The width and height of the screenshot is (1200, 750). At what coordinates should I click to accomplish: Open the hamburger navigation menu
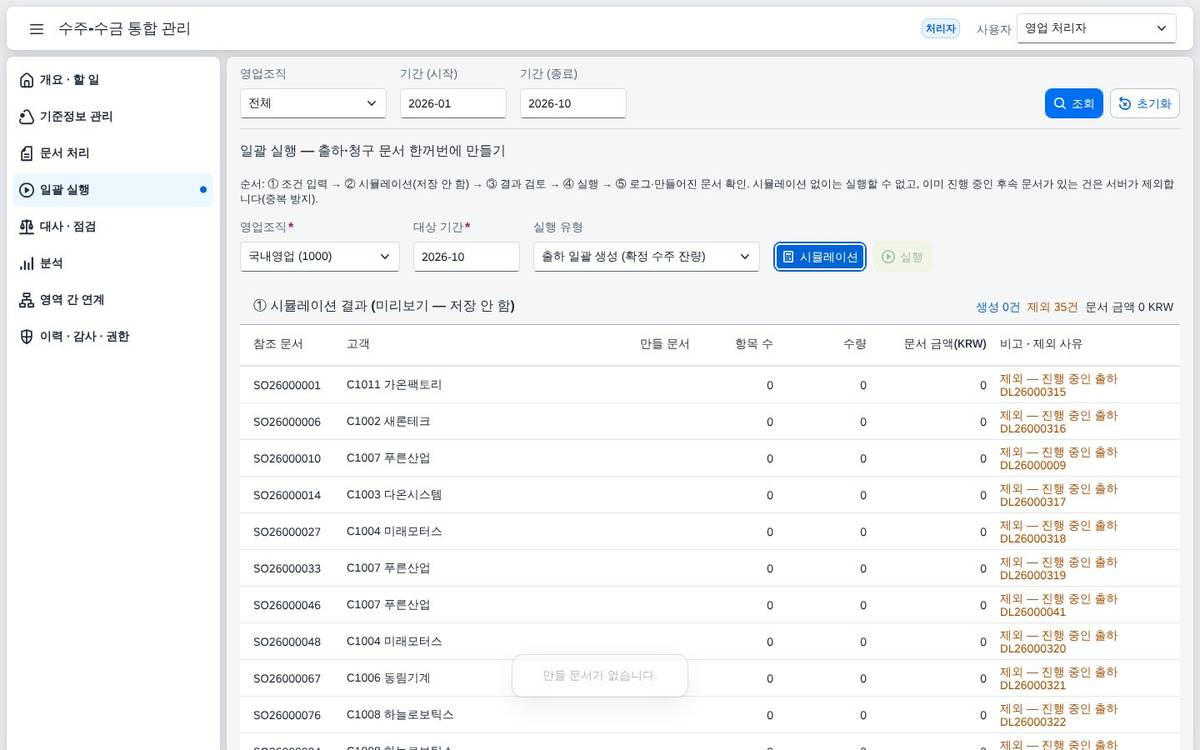37,29
